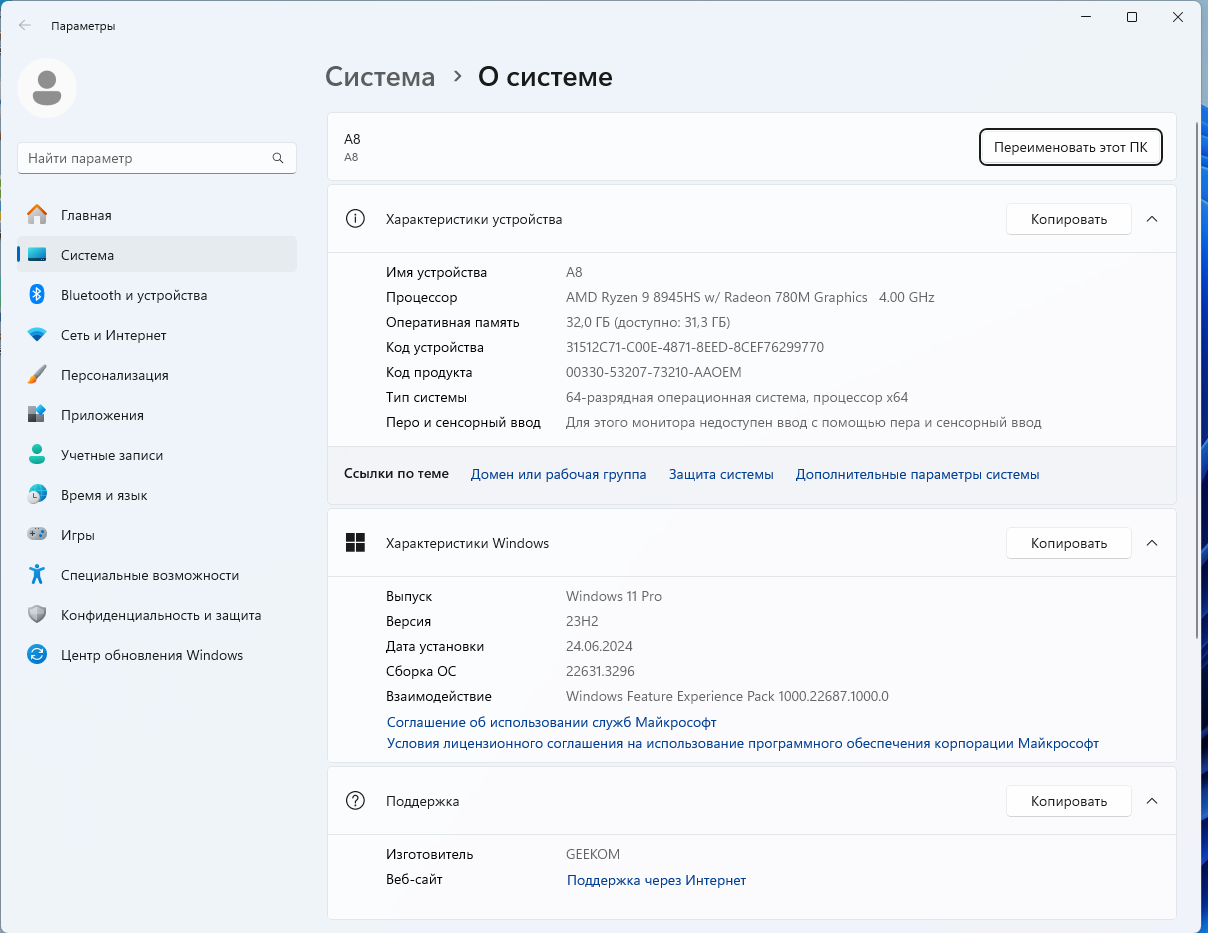Click the back arrow in title bar
The height and width of the screenshot is (933, 1208).
click(25, 26)
